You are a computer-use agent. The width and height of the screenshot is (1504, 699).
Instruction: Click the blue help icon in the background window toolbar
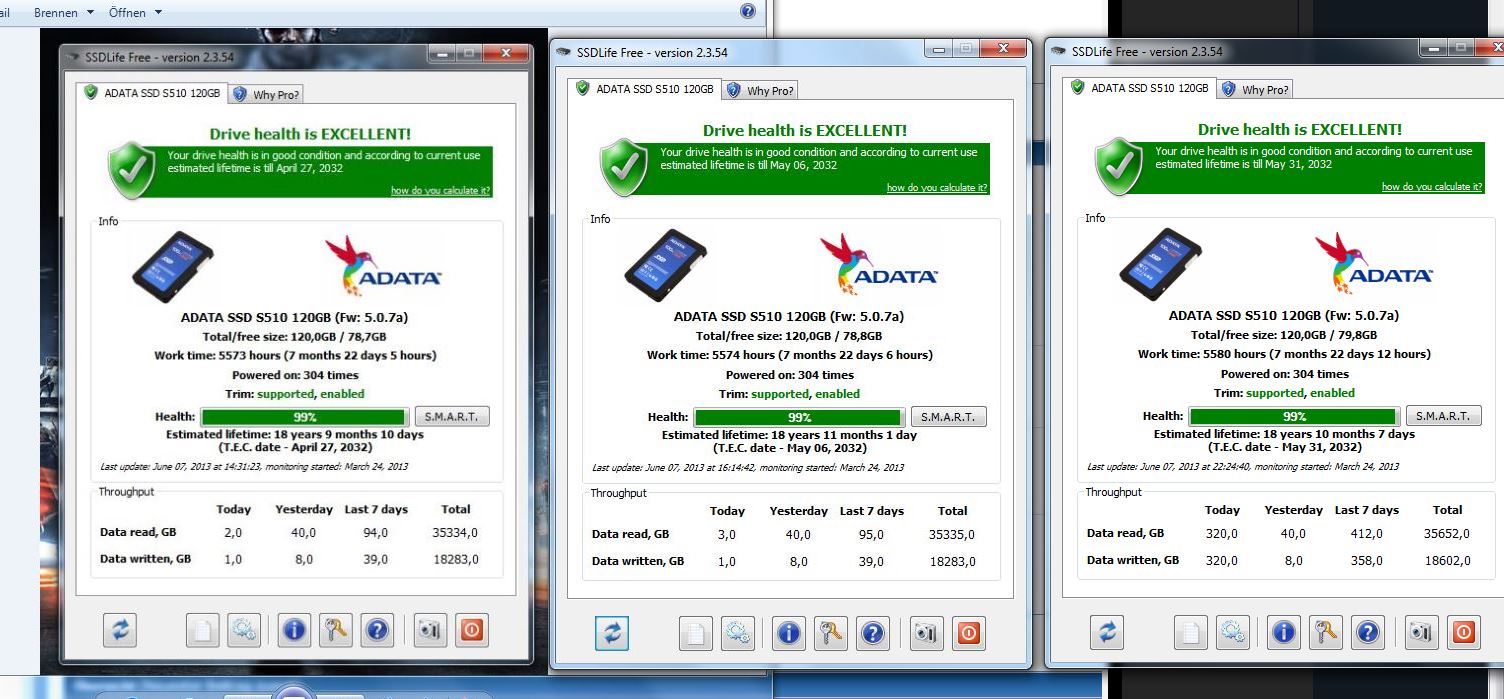748,11
